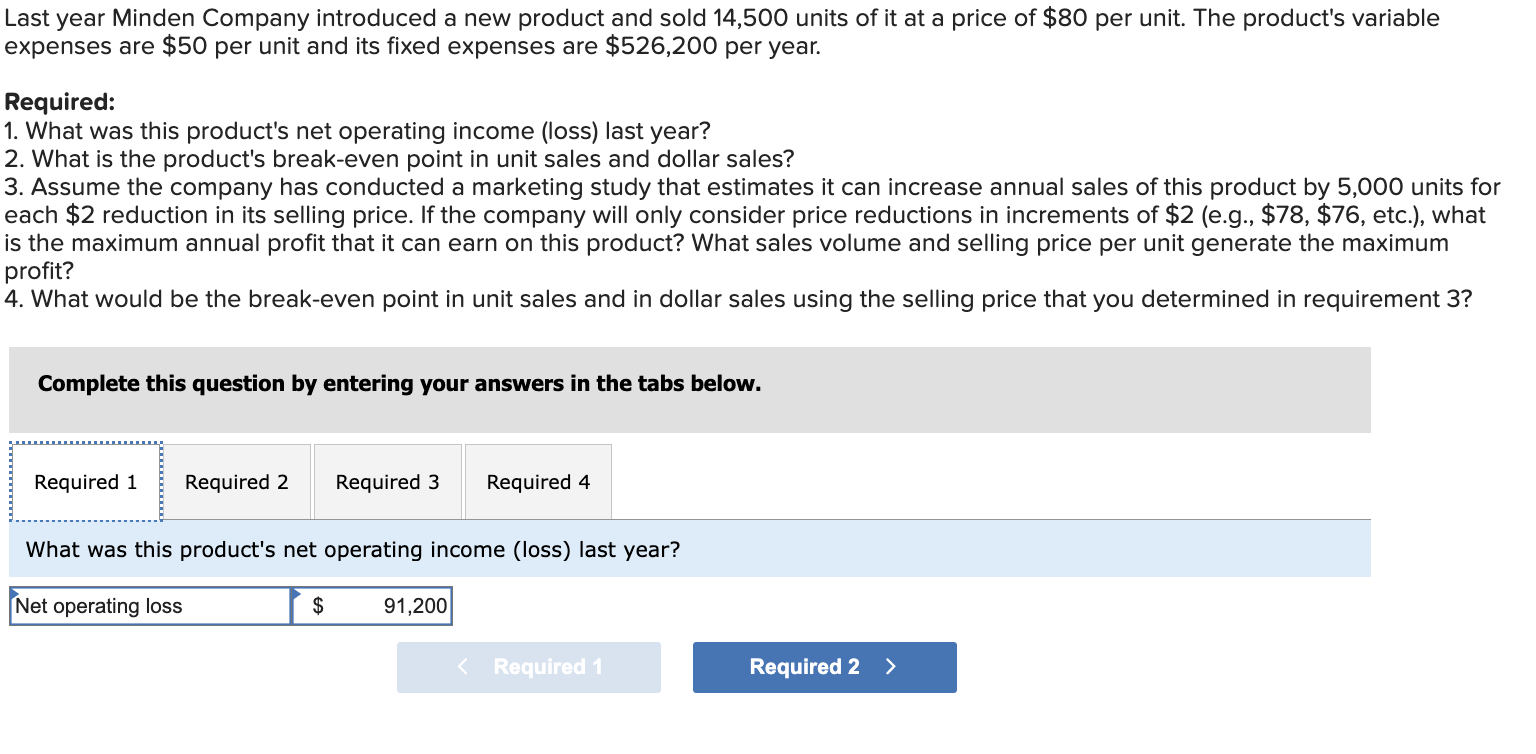This screenshot has width=1536, height=754.
Task: Select the Required 4 tab
Action: 538,482
